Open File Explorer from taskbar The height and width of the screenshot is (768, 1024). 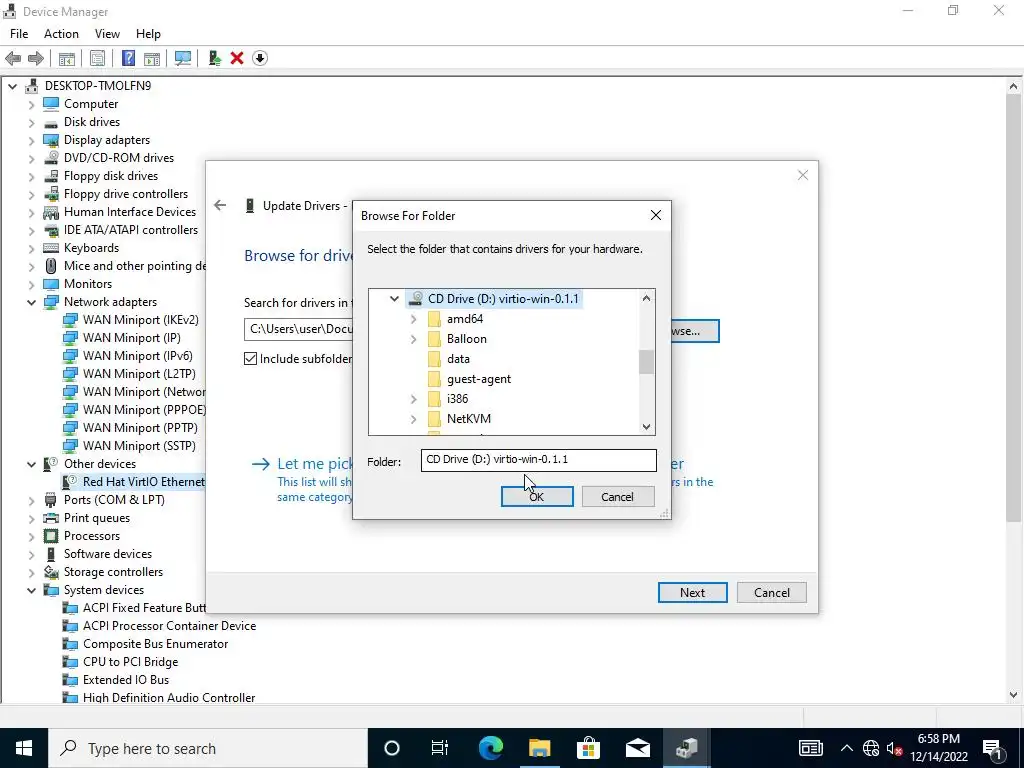(x=539, y=748)
